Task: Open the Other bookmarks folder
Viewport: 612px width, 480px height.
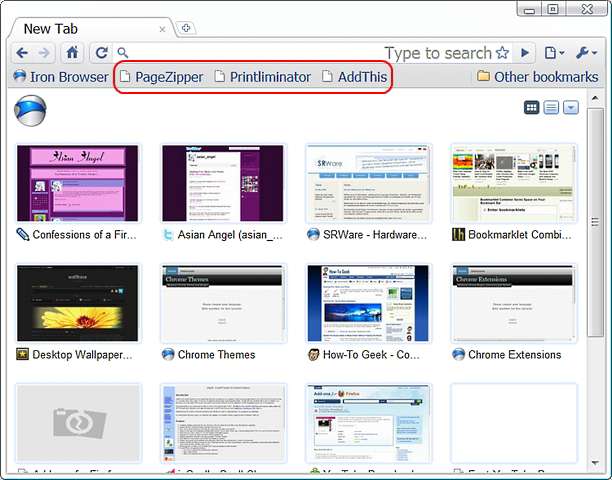Action: 537,77
